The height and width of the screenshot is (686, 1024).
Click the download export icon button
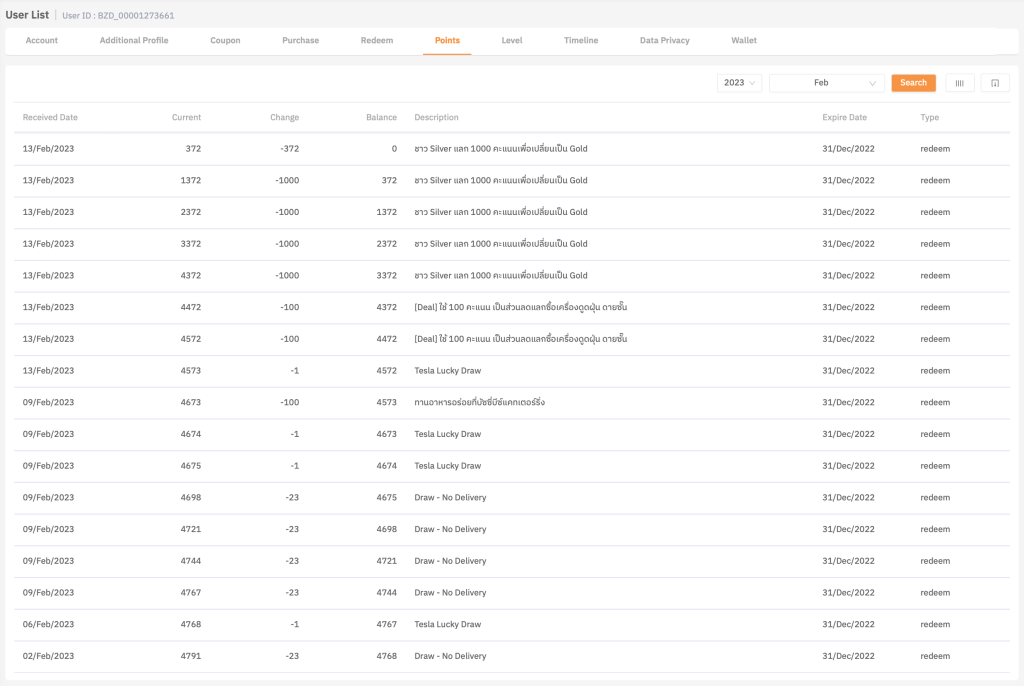click(995, 83)
